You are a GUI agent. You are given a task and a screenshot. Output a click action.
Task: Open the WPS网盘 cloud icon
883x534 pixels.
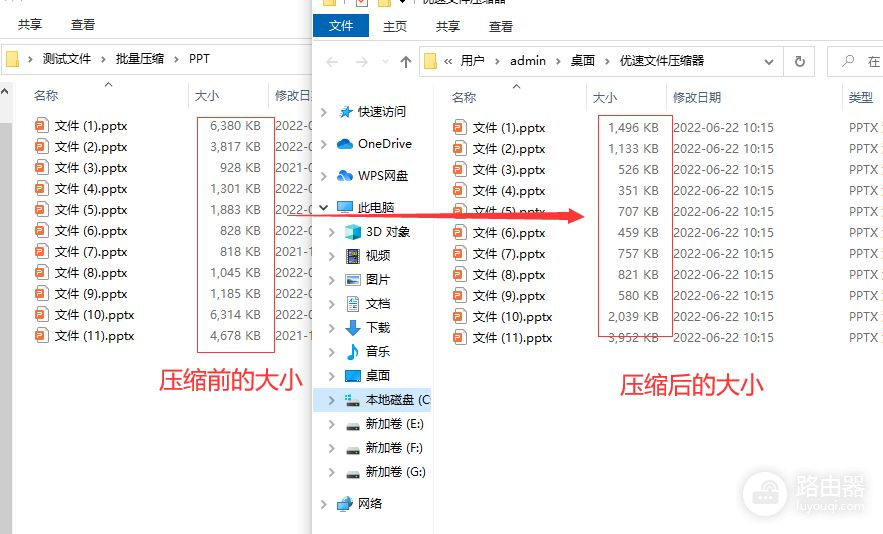345,176
